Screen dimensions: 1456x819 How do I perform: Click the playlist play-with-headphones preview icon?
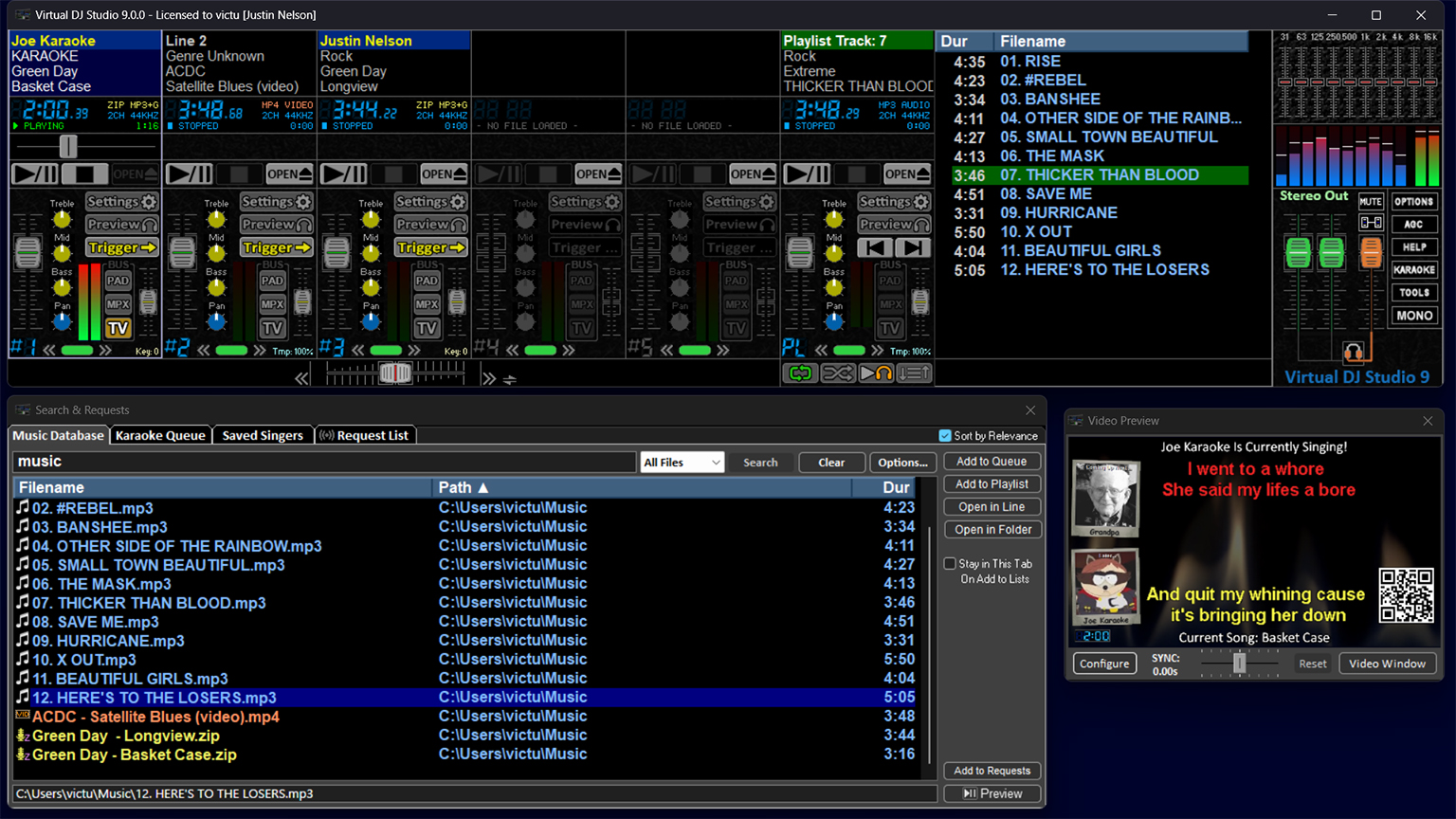pos(876,373)
